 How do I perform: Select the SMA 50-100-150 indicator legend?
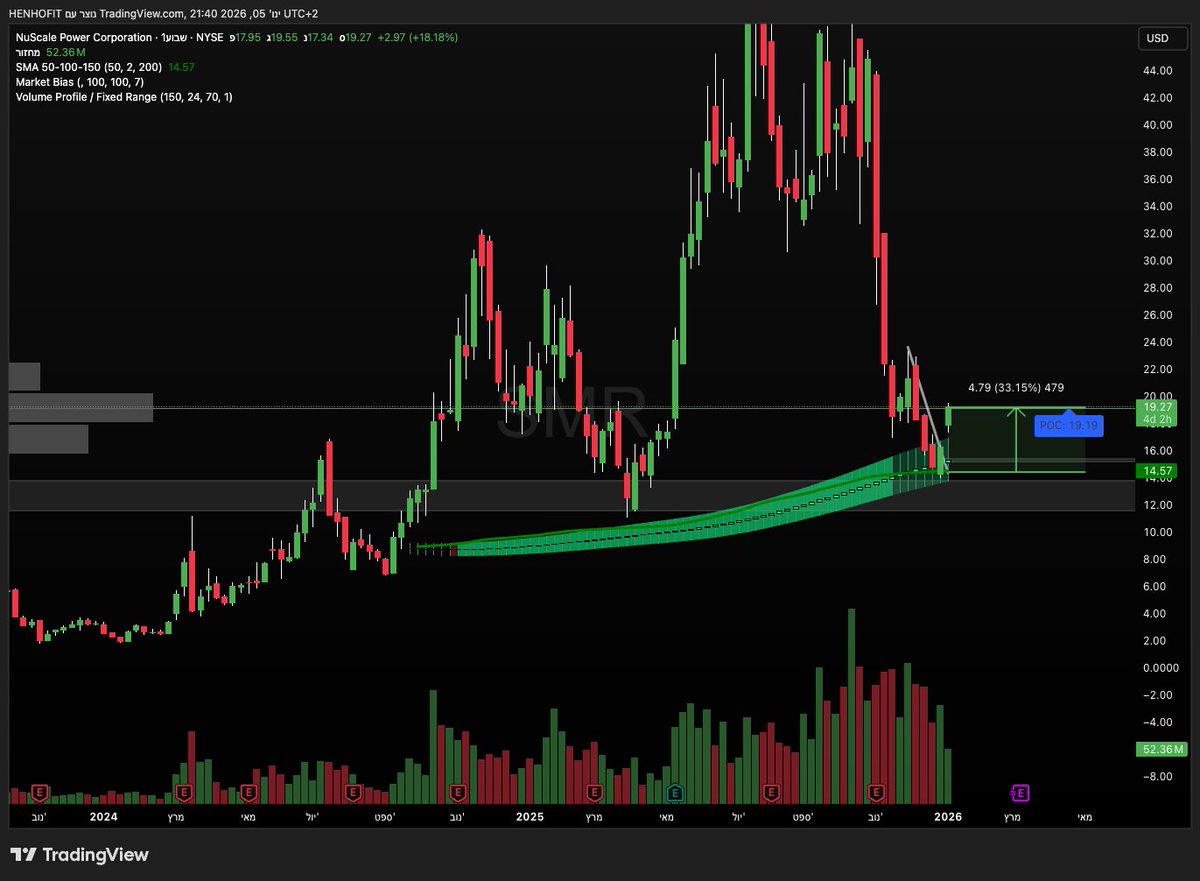[x=89, y=67]
